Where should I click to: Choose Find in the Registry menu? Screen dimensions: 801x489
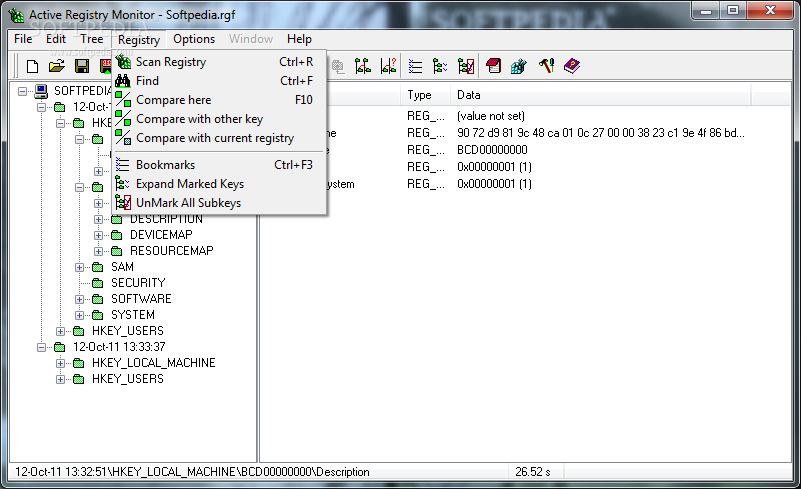[x=219, y=81]
